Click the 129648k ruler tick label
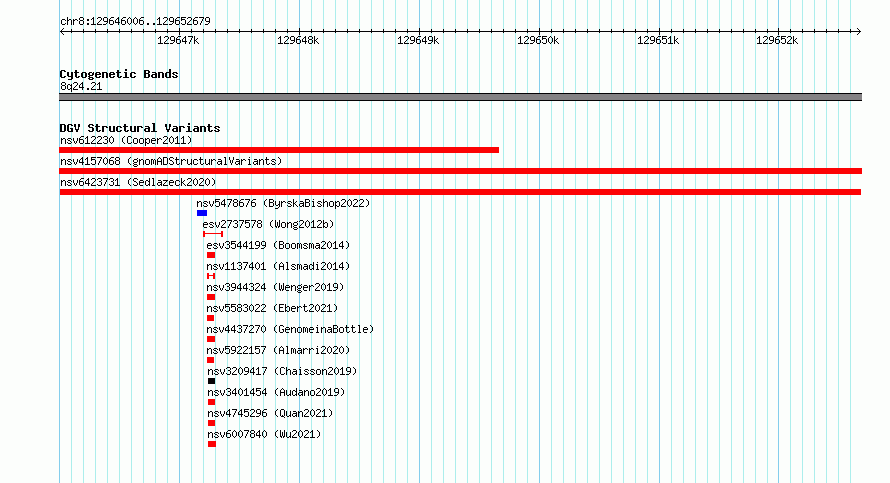Viewport: 890px width, 483px height. 298,40
